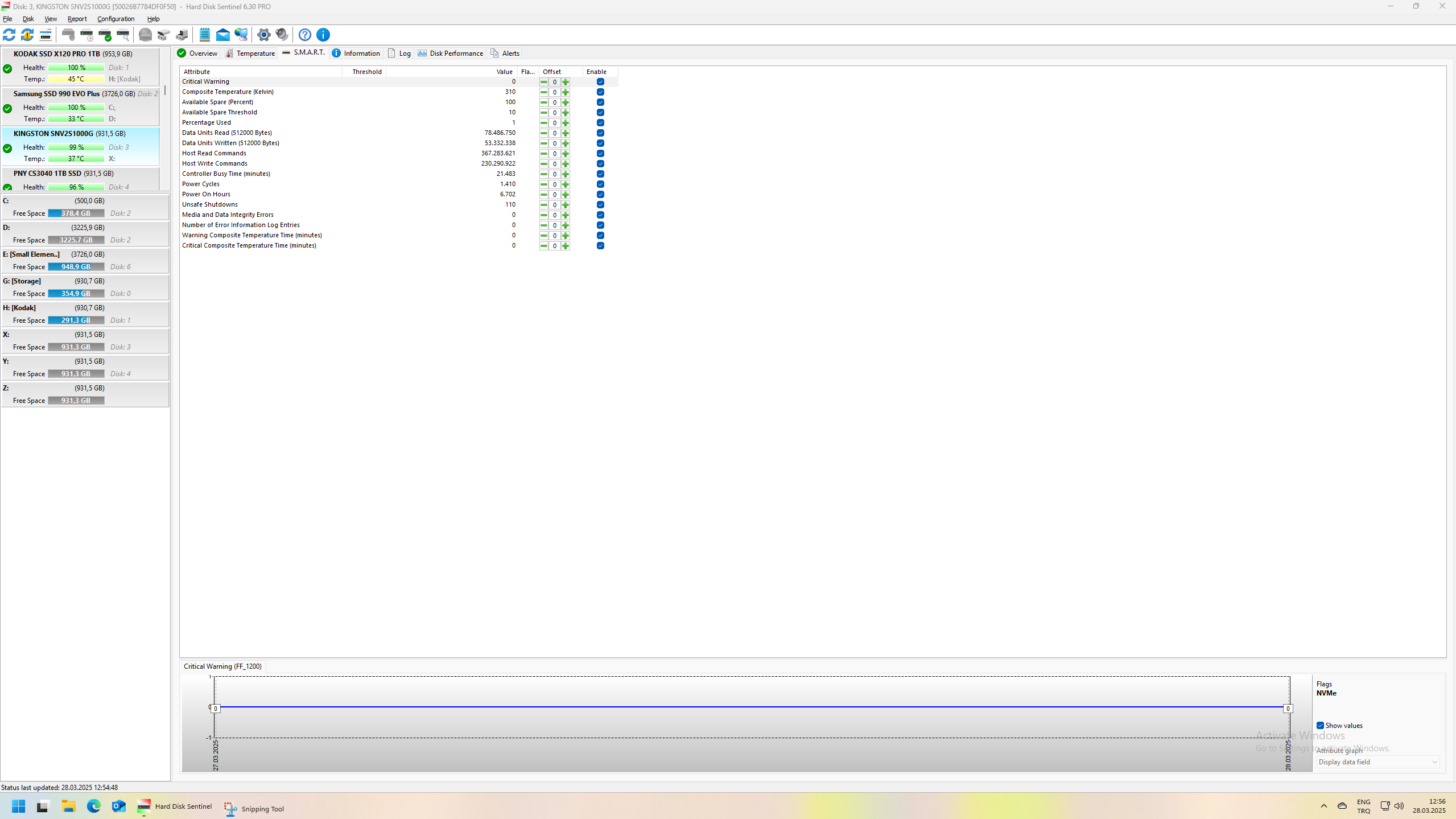Click the envelope email report icon
This screenshot has height=819, width=1456.
(223, 35)
